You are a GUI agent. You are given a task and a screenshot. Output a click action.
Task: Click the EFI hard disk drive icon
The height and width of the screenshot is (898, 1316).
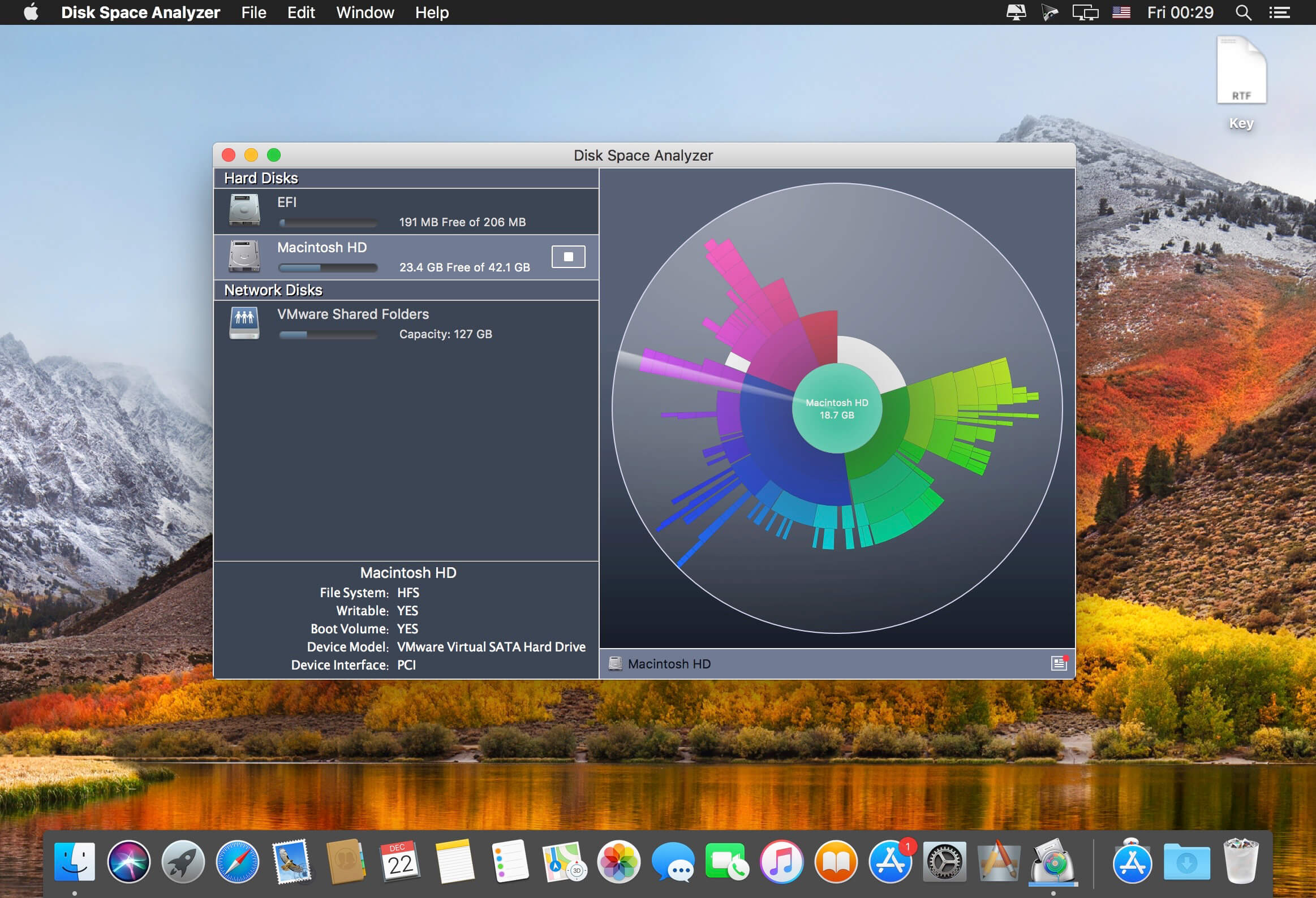(x=244, y=210)
